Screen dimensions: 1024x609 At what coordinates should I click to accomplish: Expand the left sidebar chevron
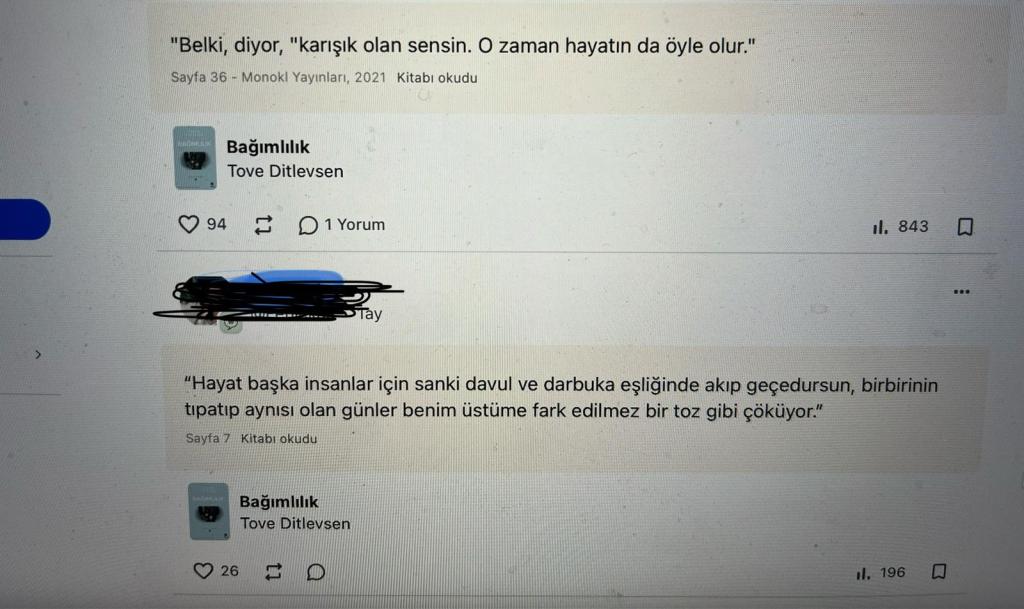click(x=38, y=354)
